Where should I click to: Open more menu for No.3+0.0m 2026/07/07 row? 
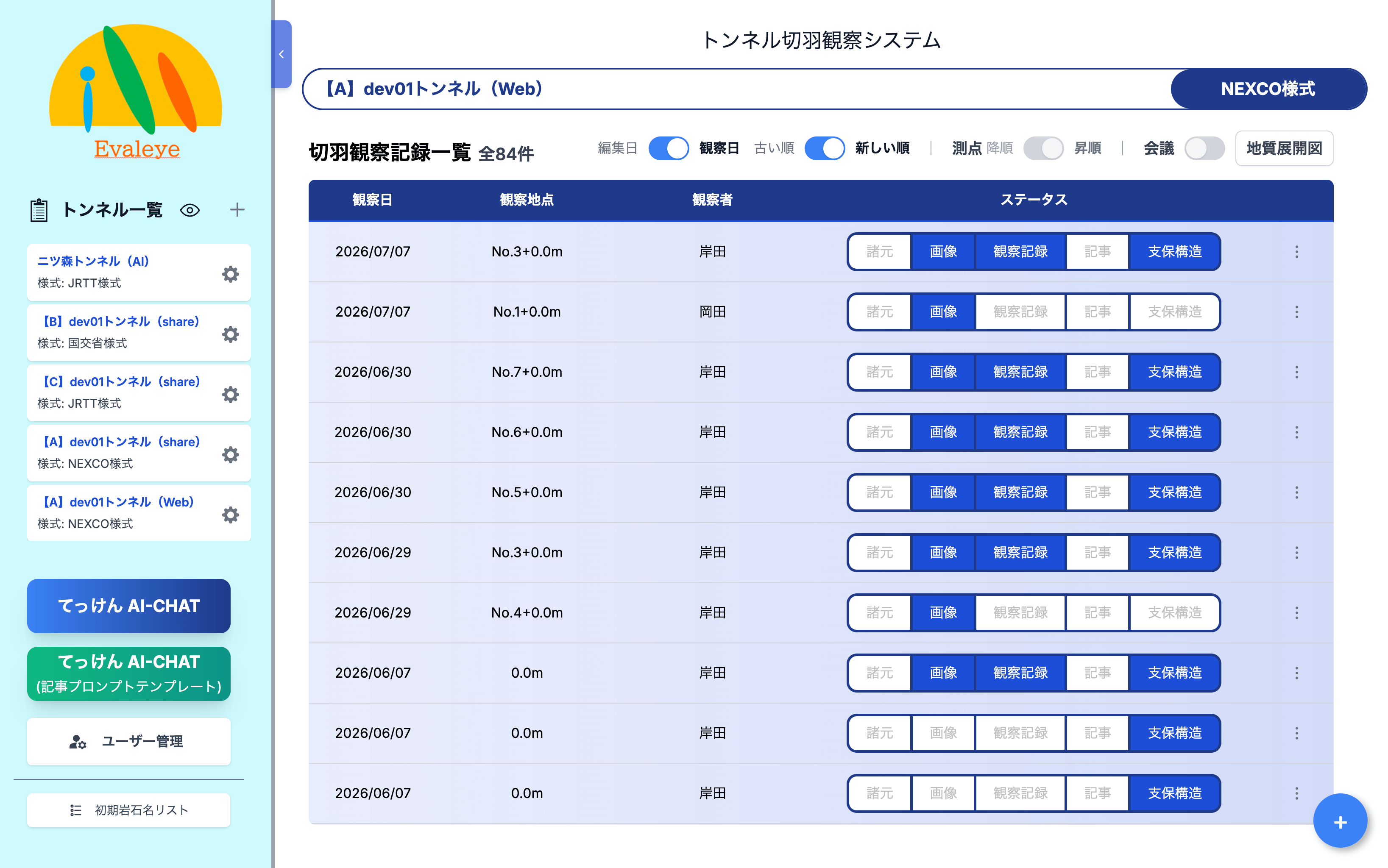[x=1296, y=251]
